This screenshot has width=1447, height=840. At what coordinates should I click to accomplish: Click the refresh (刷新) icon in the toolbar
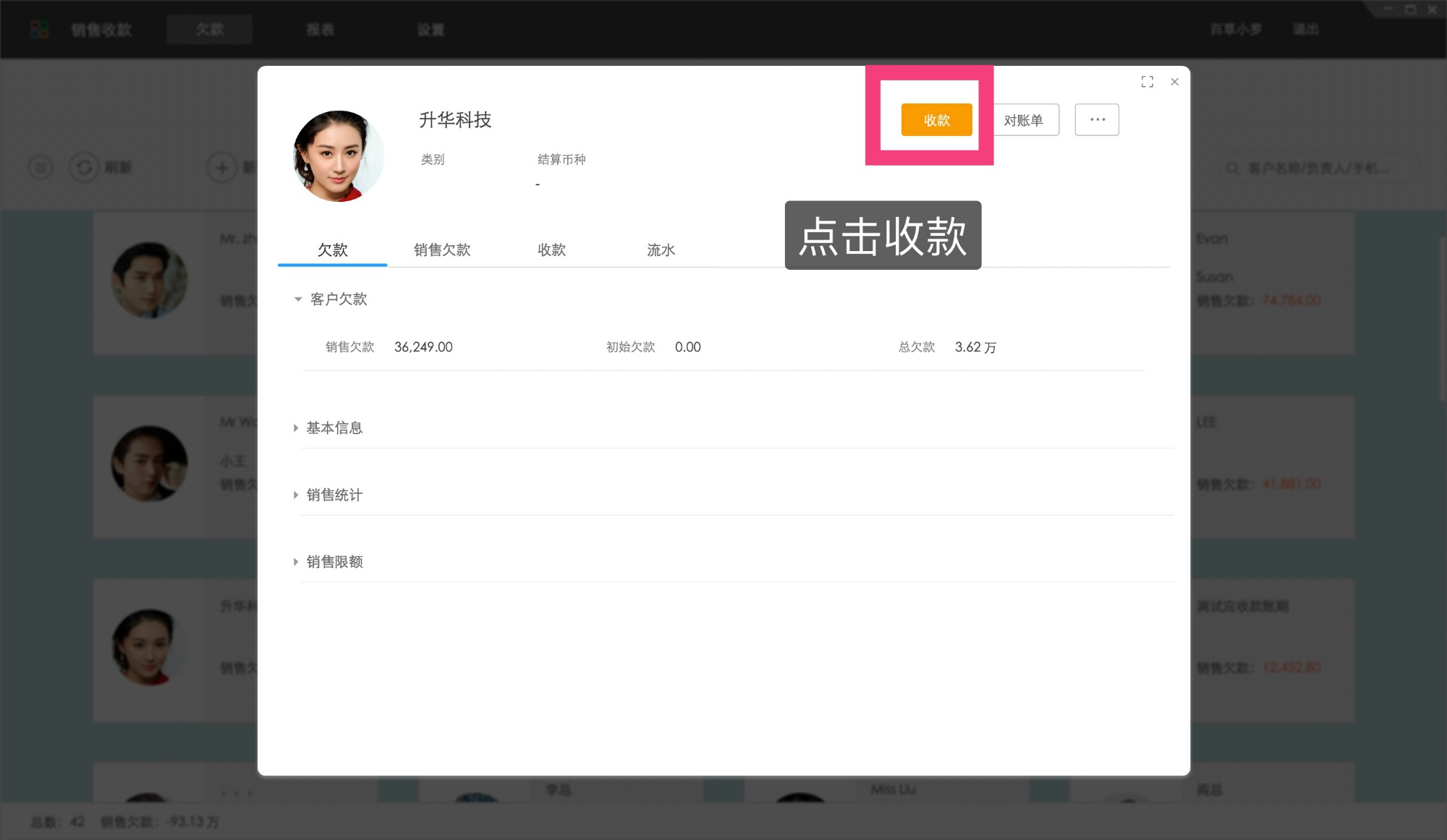click(85, 167)
